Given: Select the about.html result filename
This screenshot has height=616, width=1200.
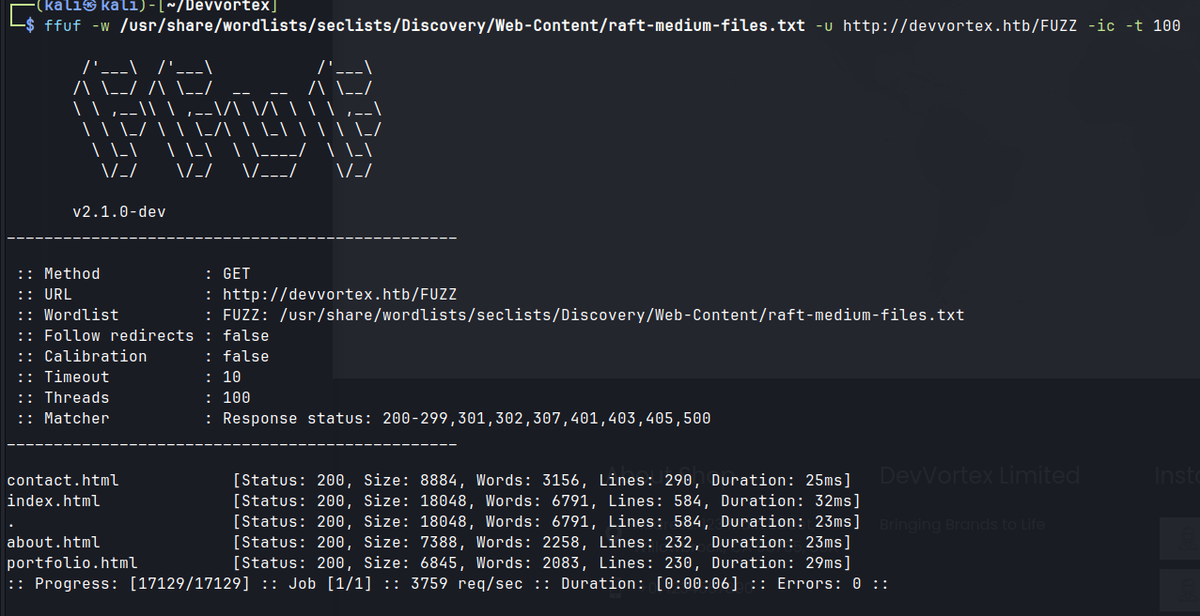Looking at the screenshot, I should [x=53, y=542].
